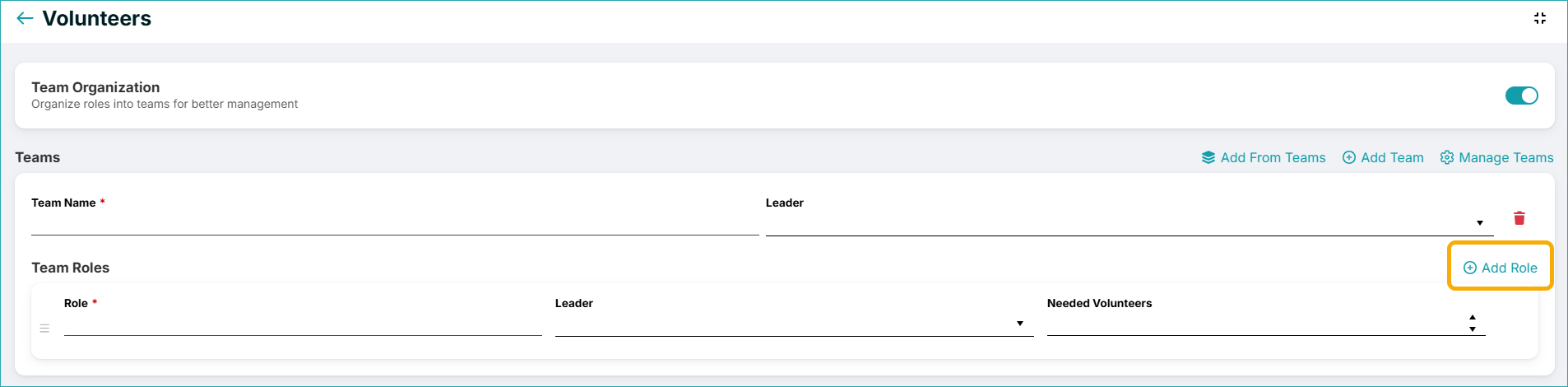Click the exit fullscreen icon at top right
Image resolution: width=1568 pixels, height=387 pixels.
click(x=1540, y=18)
